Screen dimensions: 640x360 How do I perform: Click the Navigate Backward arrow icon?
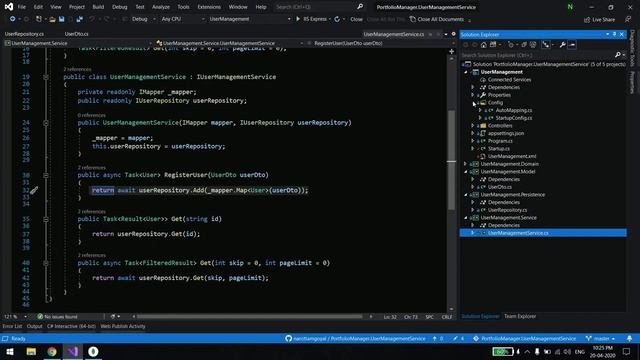click(13, 19)
